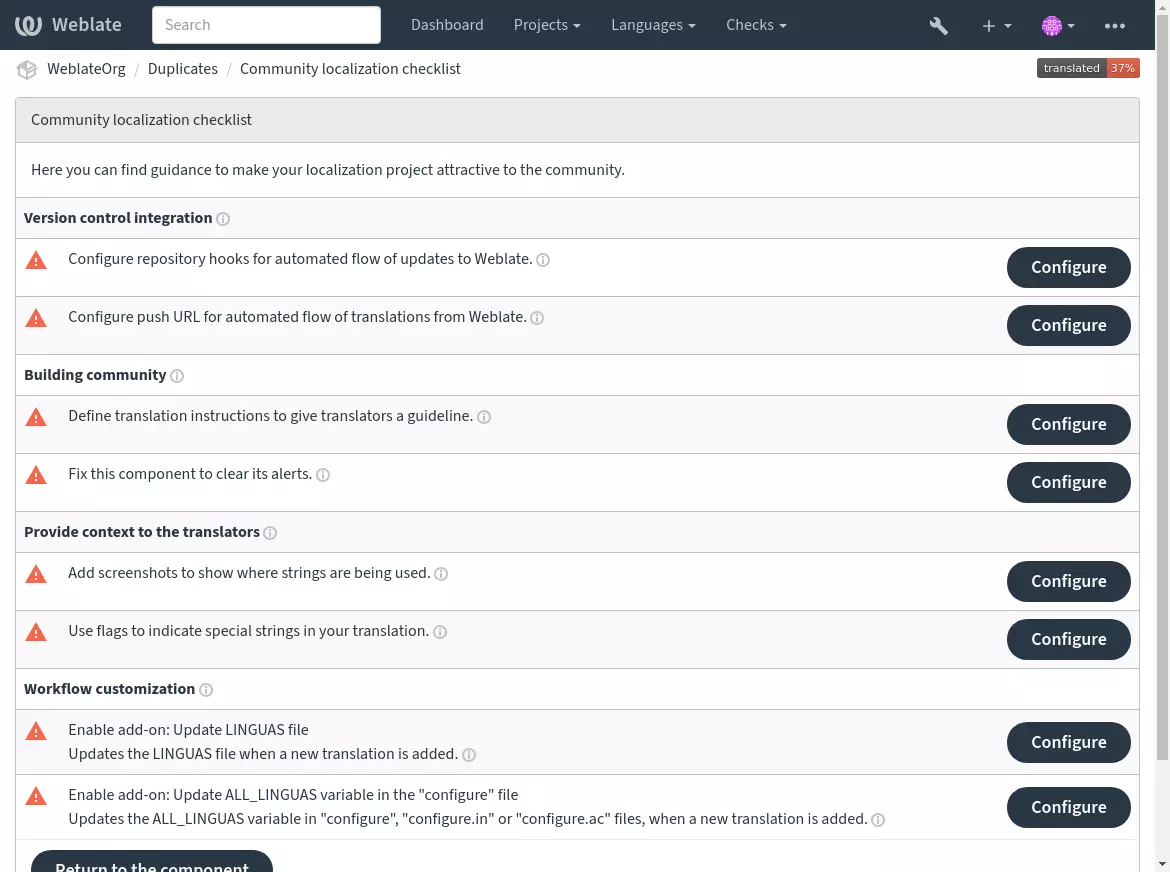The image size is (1170, 872).
Task: Click the info icon beside Workflow customization
Action: [206, 690]
